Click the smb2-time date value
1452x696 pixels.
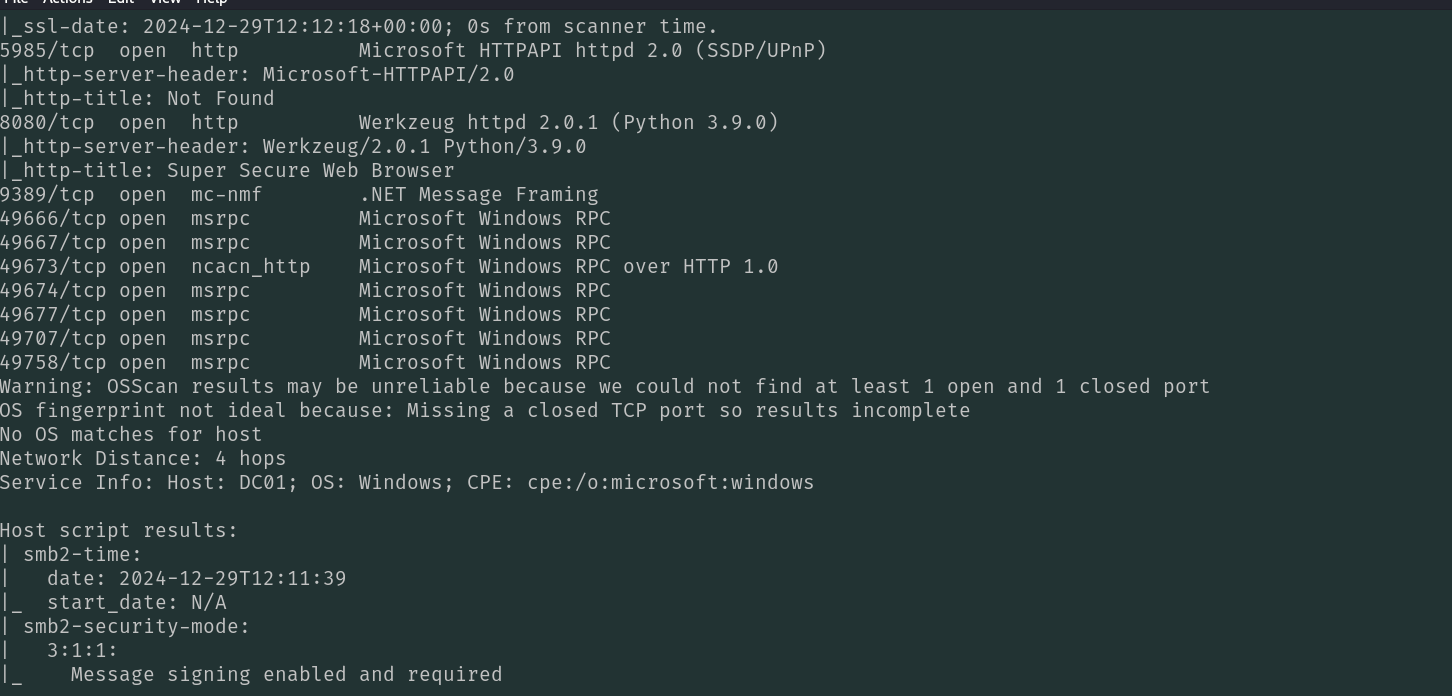coord(232,579)
